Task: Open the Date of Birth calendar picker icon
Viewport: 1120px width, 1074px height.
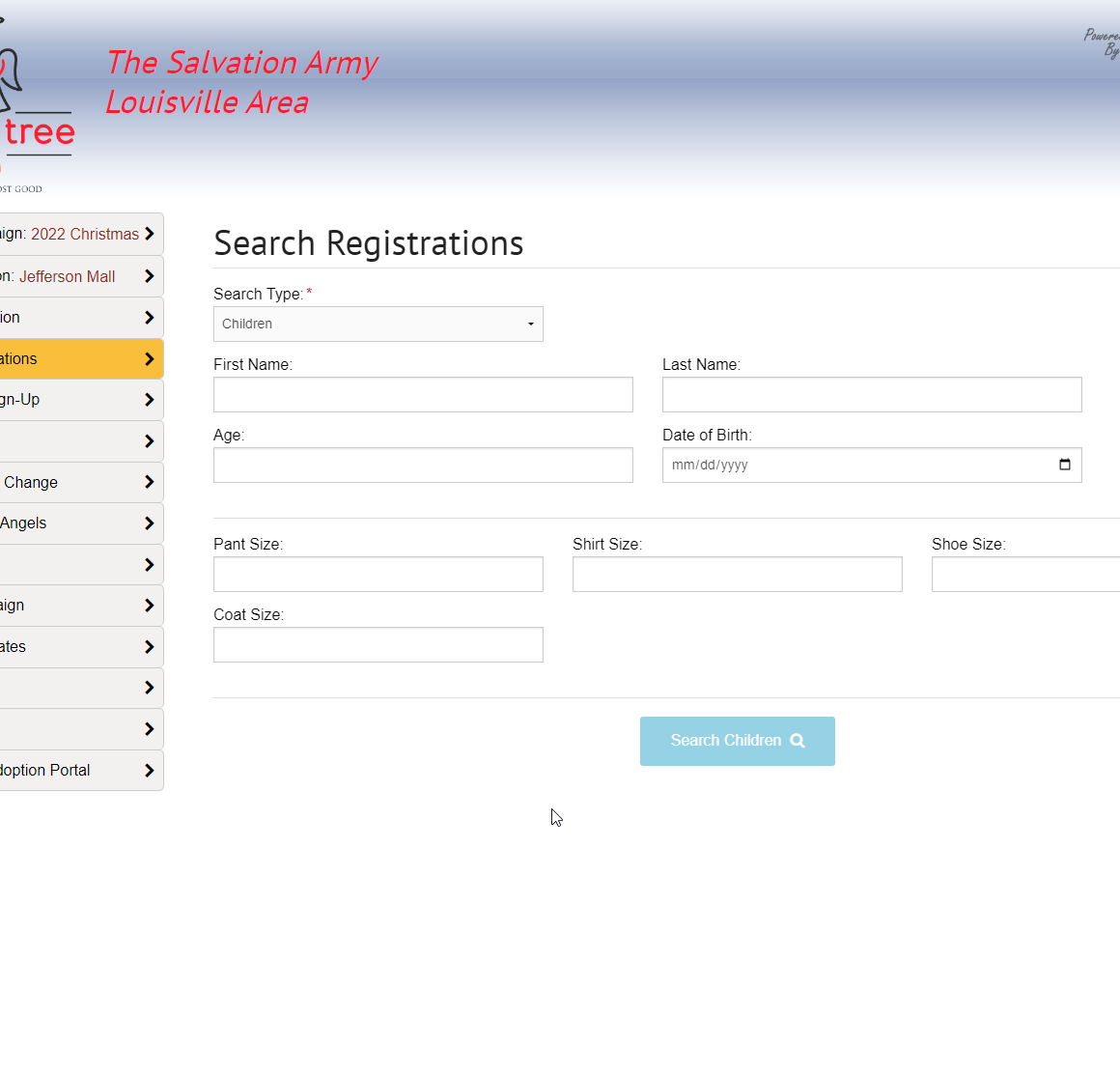Action: (1064, 465)
